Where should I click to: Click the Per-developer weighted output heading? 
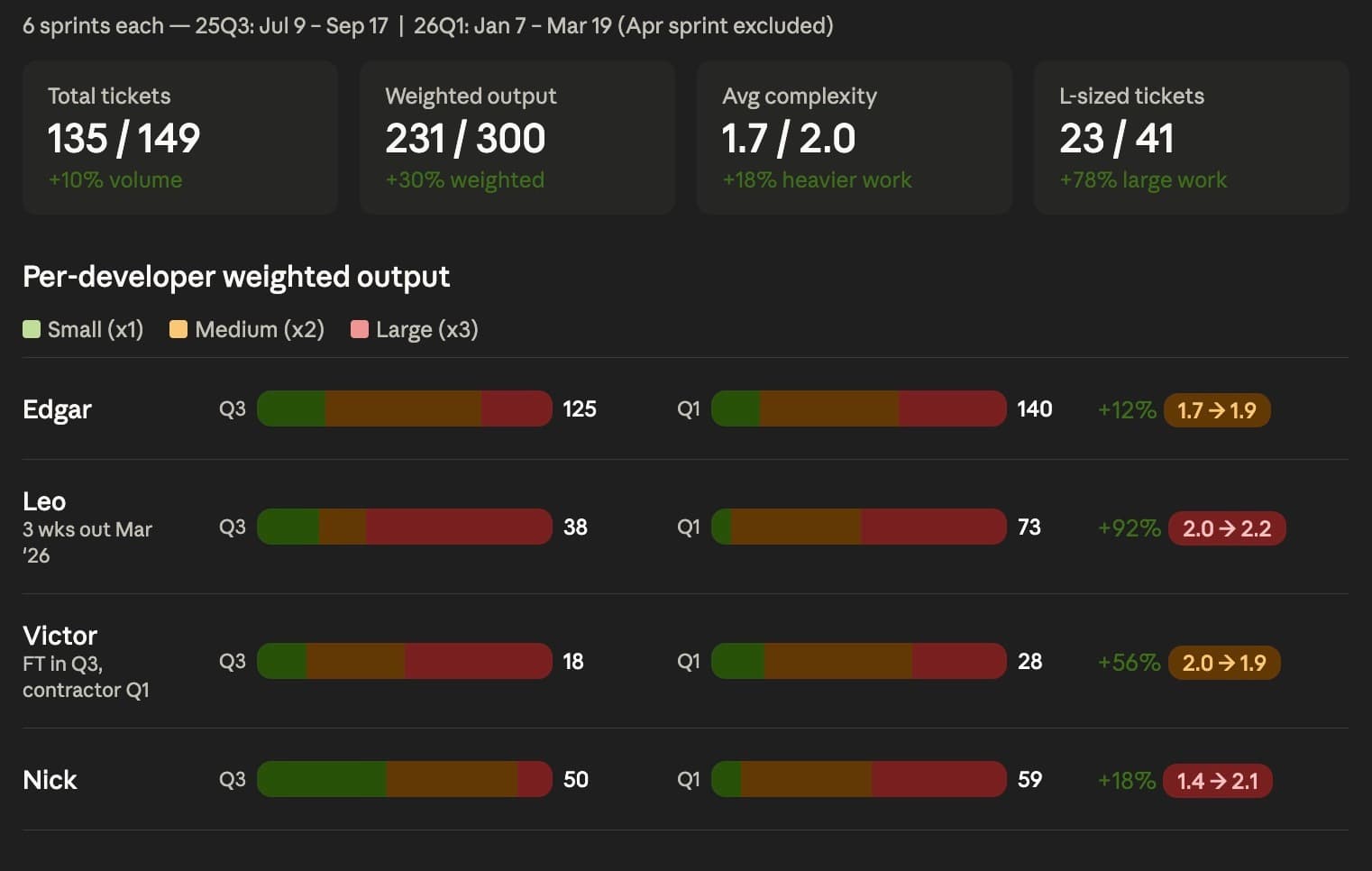tap(236, 276)
